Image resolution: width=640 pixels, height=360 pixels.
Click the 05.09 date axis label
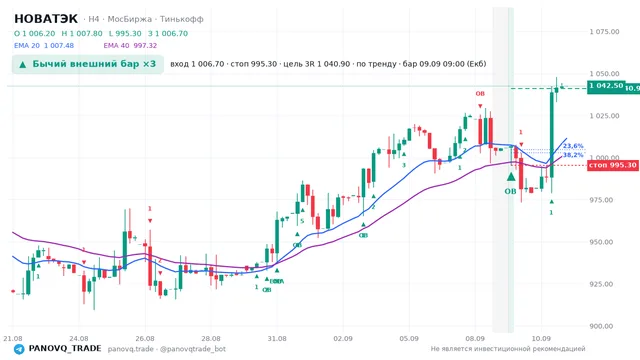point(409,338)
